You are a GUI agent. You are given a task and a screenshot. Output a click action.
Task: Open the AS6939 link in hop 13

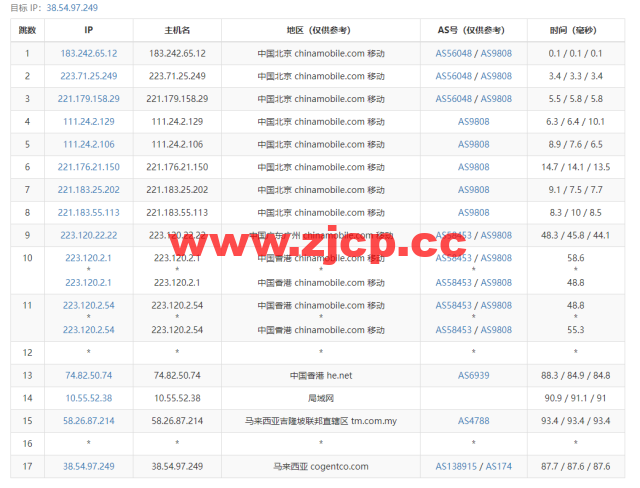point(473,375)
